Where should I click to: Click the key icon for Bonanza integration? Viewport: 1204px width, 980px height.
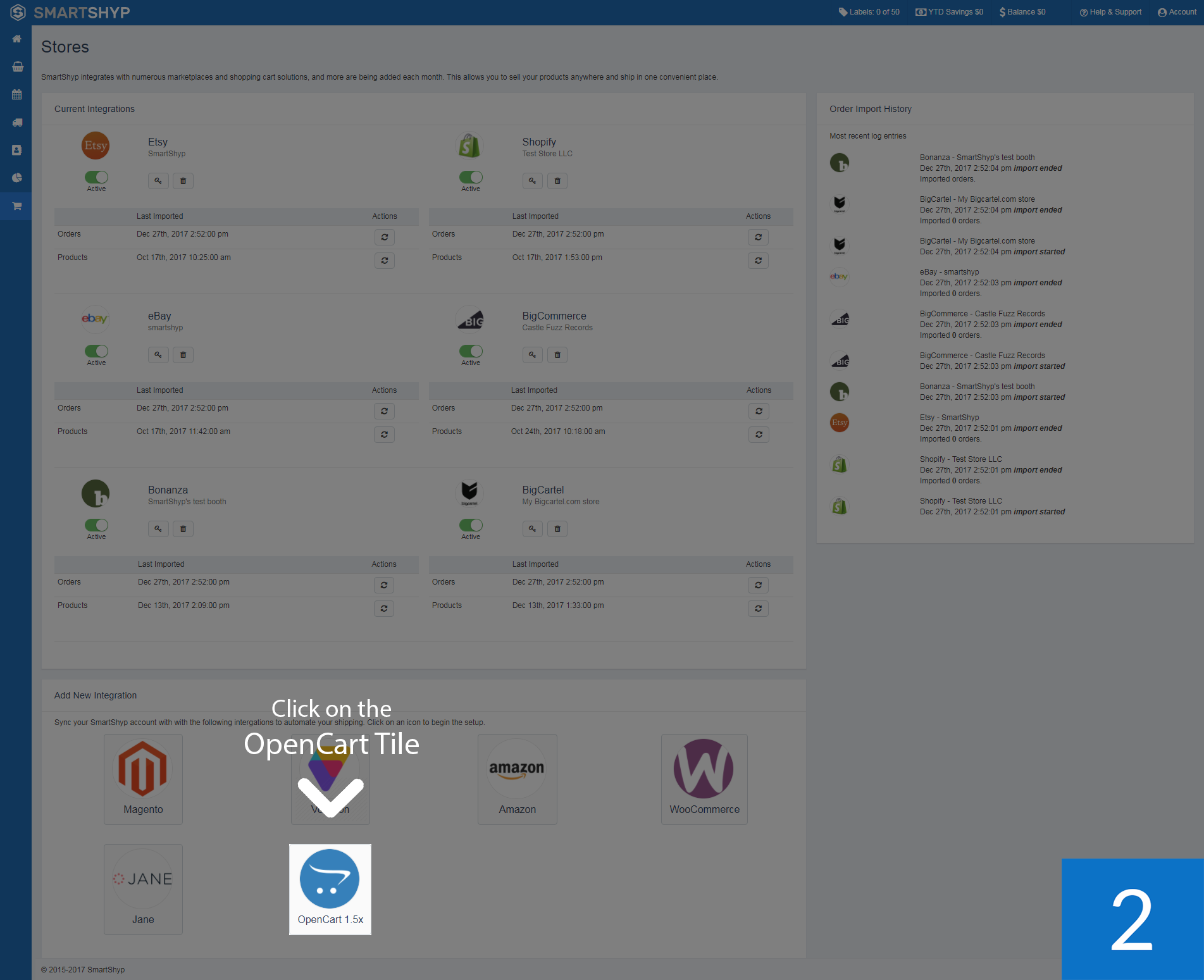(158, 529)
